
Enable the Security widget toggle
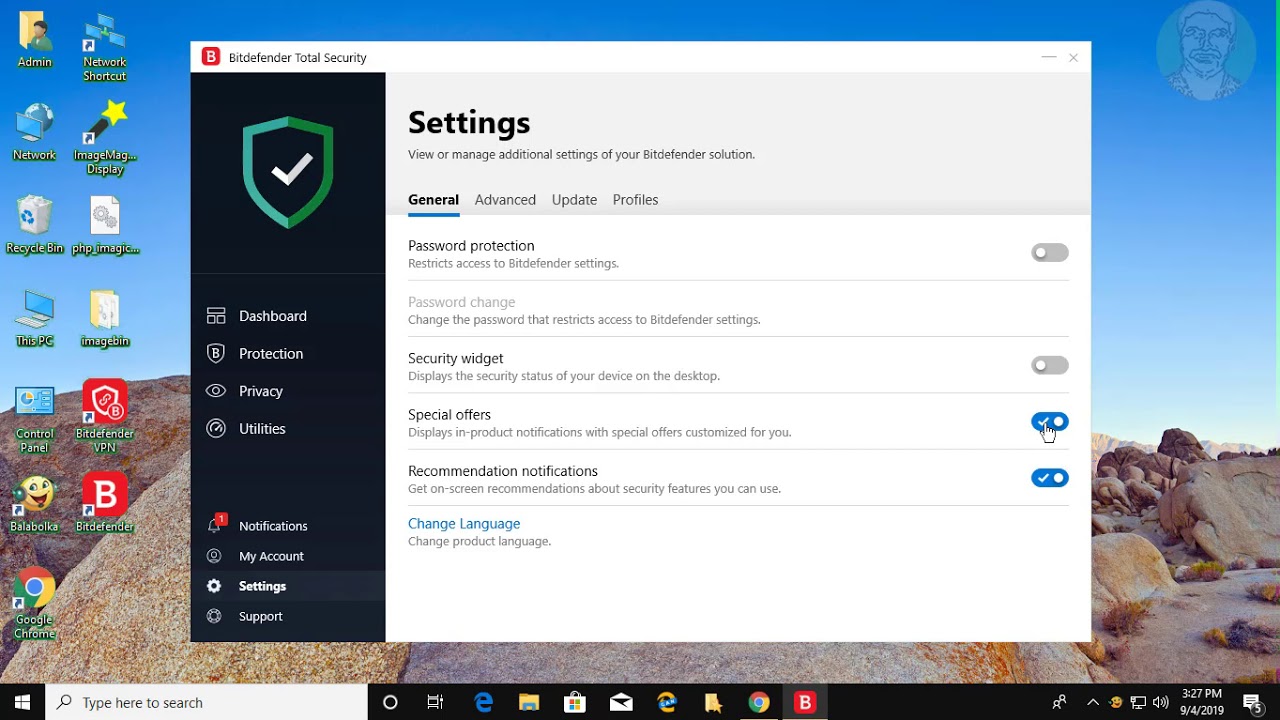1050,366
